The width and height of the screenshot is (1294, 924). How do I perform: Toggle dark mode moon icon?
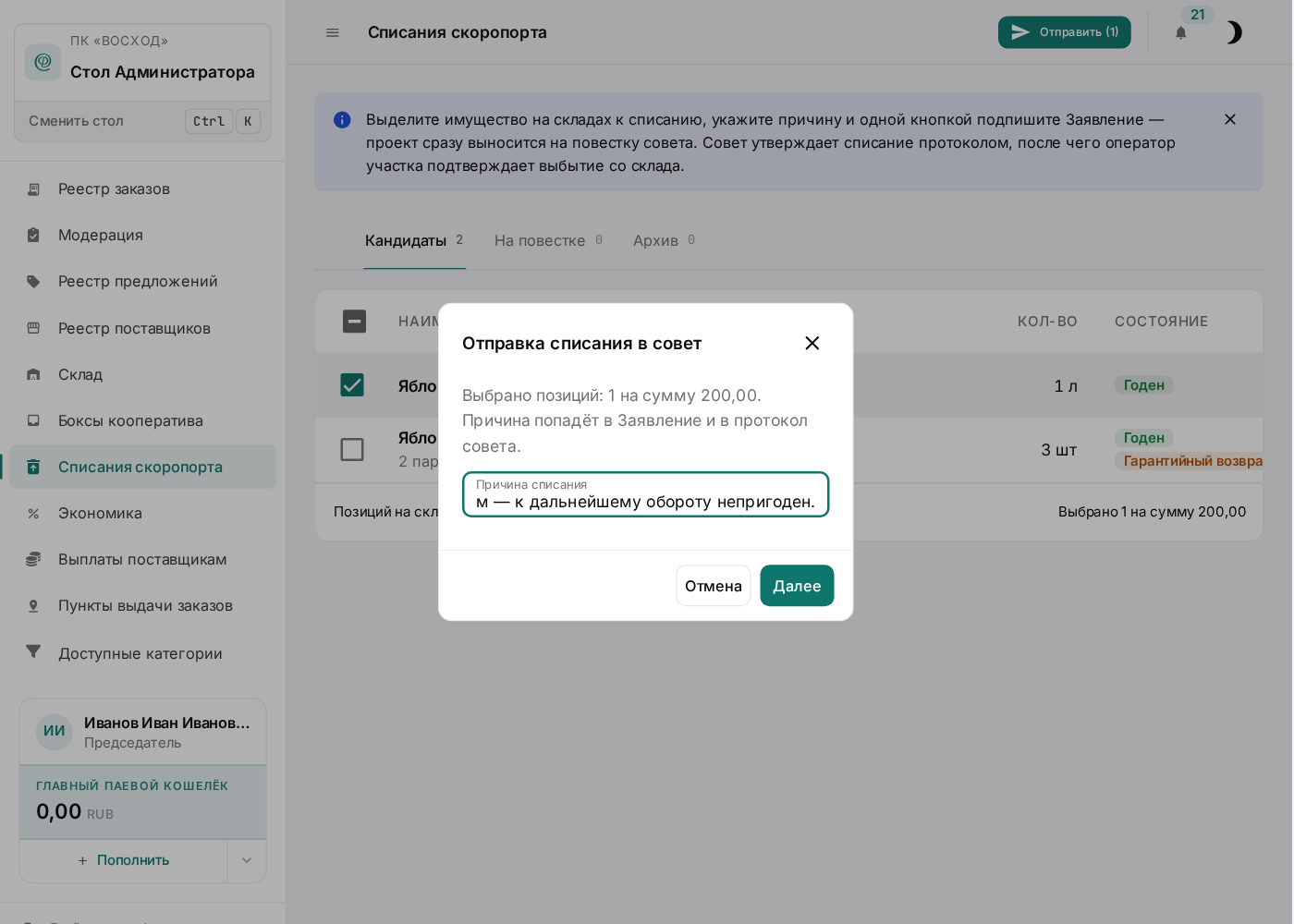click(x=1234, y=32)
